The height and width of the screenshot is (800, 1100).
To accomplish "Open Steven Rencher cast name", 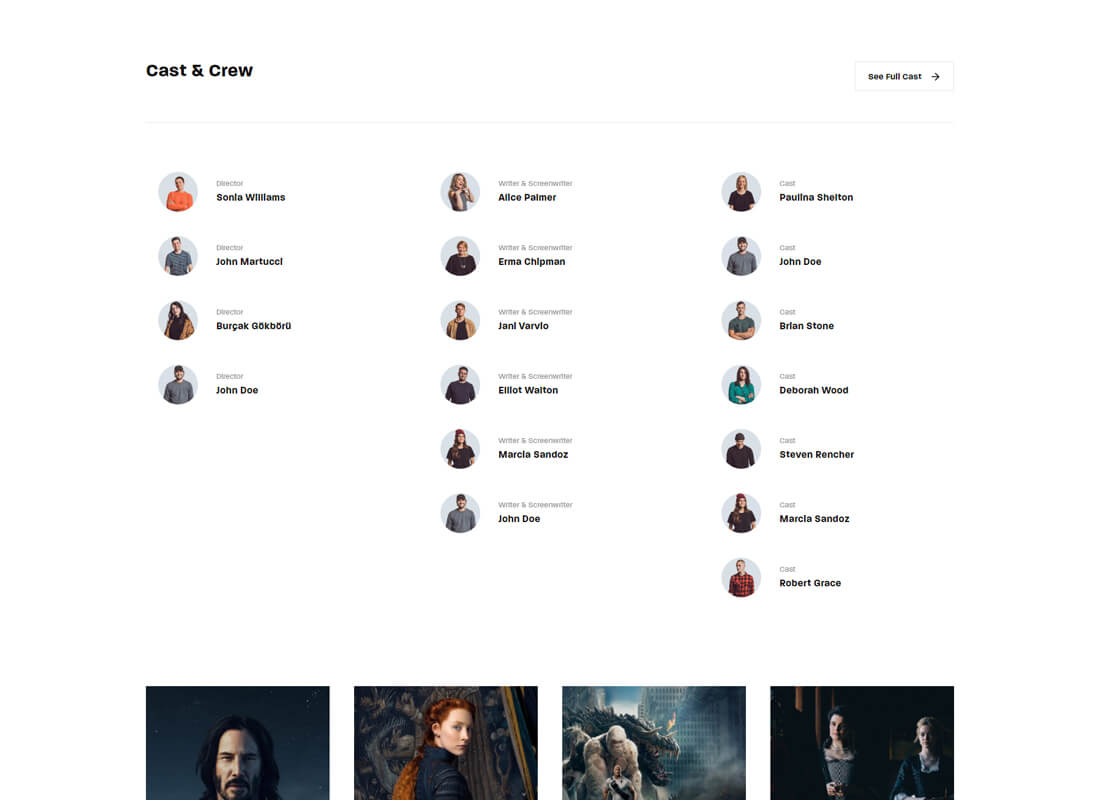I will click(x=817, y=455).
